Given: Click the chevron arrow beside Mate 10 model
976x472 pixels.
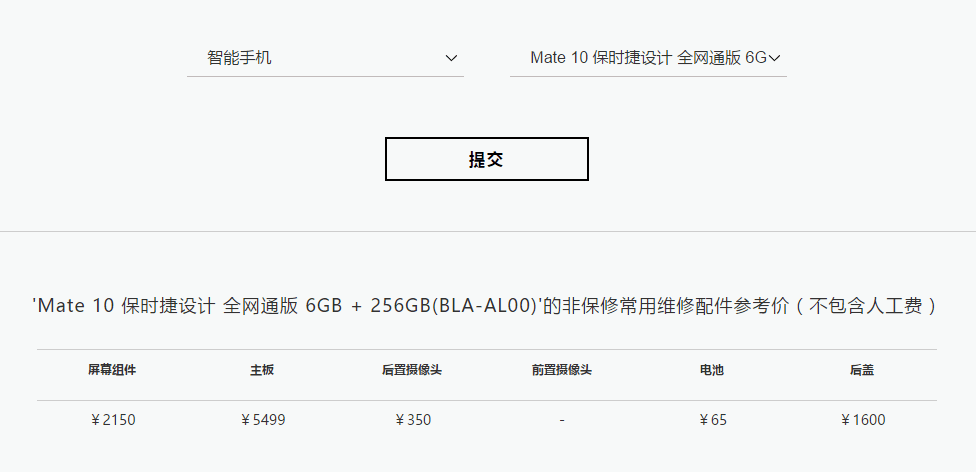Looking at the screenshot, I should [x=774, y=59].
